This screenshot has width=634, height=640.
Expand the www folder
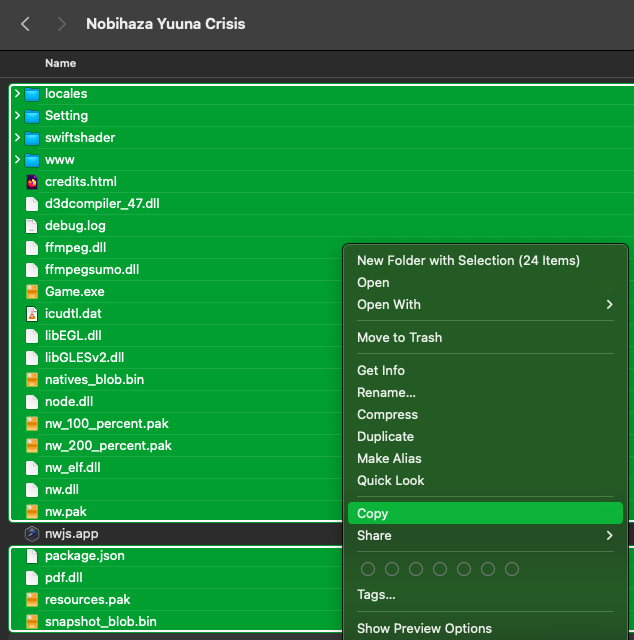(17, 160)
